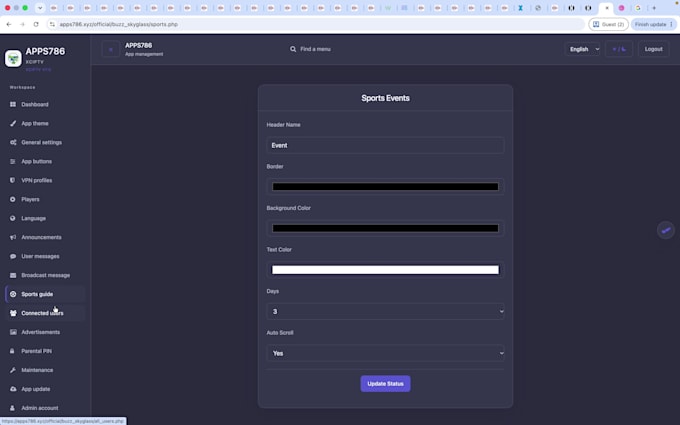Go back in browser history

9,24
